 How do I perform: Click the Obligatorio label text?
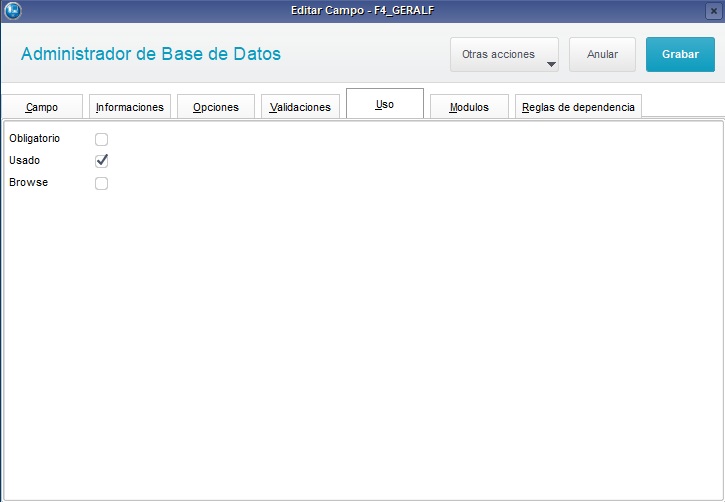tap(35, 139)
